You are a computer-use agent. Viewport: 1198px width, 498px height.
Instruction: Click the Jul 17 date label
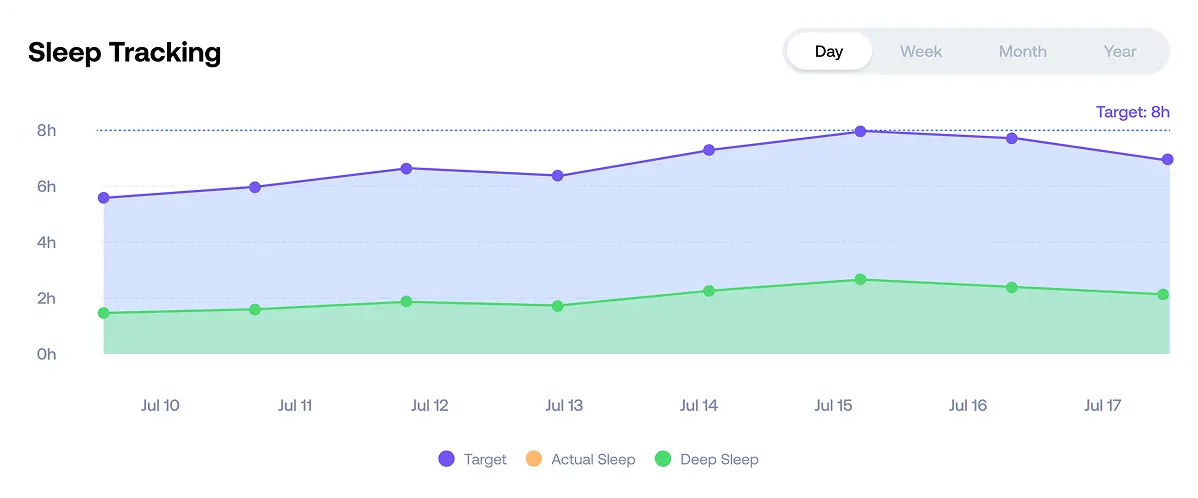1102,406
